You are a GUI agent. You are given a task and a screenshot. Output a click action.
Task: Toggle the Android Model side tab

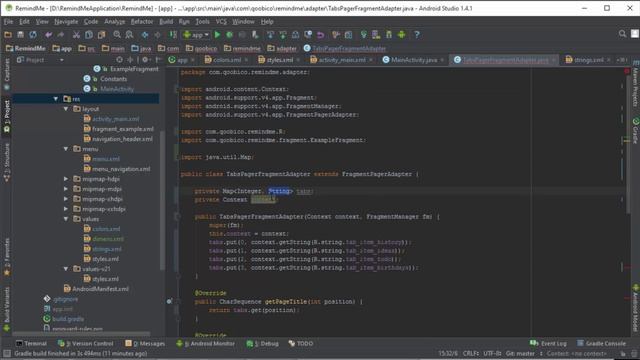(x=636, y=307)
